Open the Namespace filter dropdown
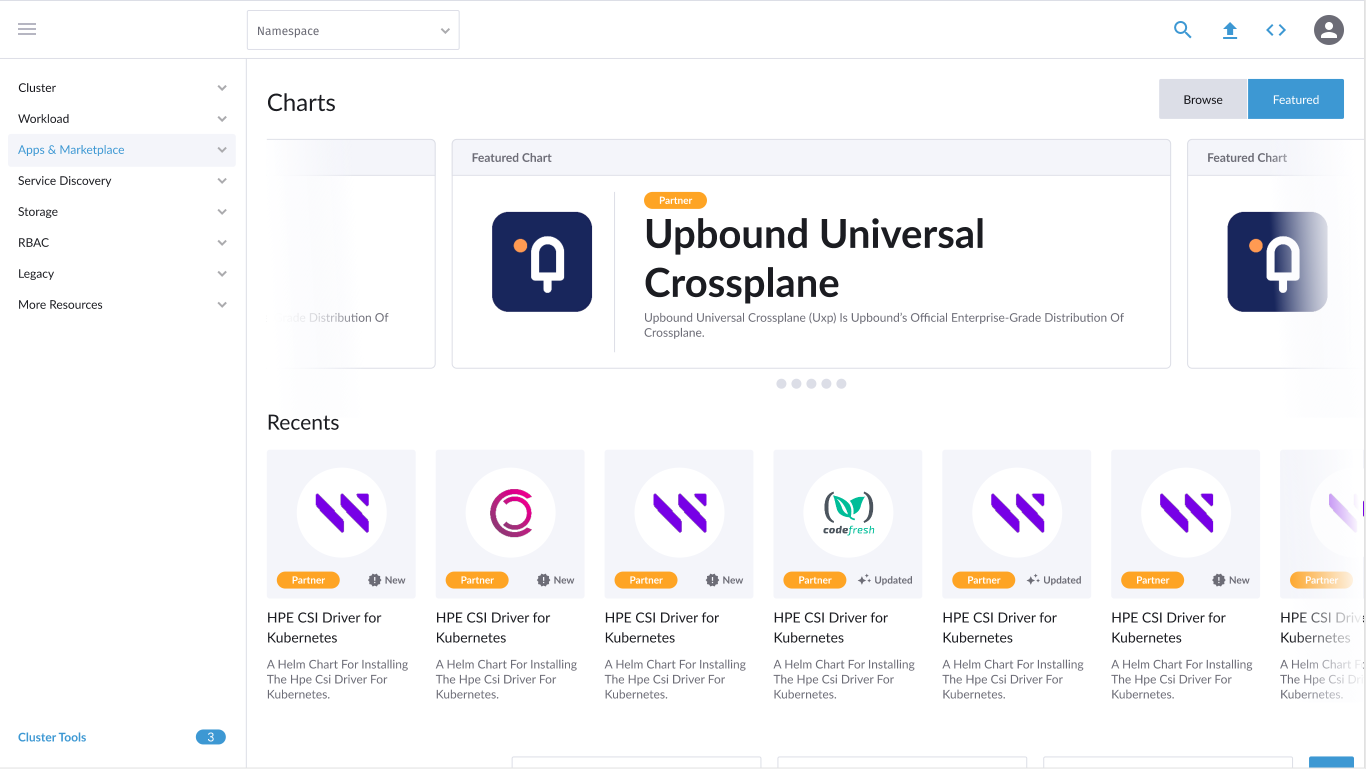This screenshot has height=769, width=1366. [353, 30]
